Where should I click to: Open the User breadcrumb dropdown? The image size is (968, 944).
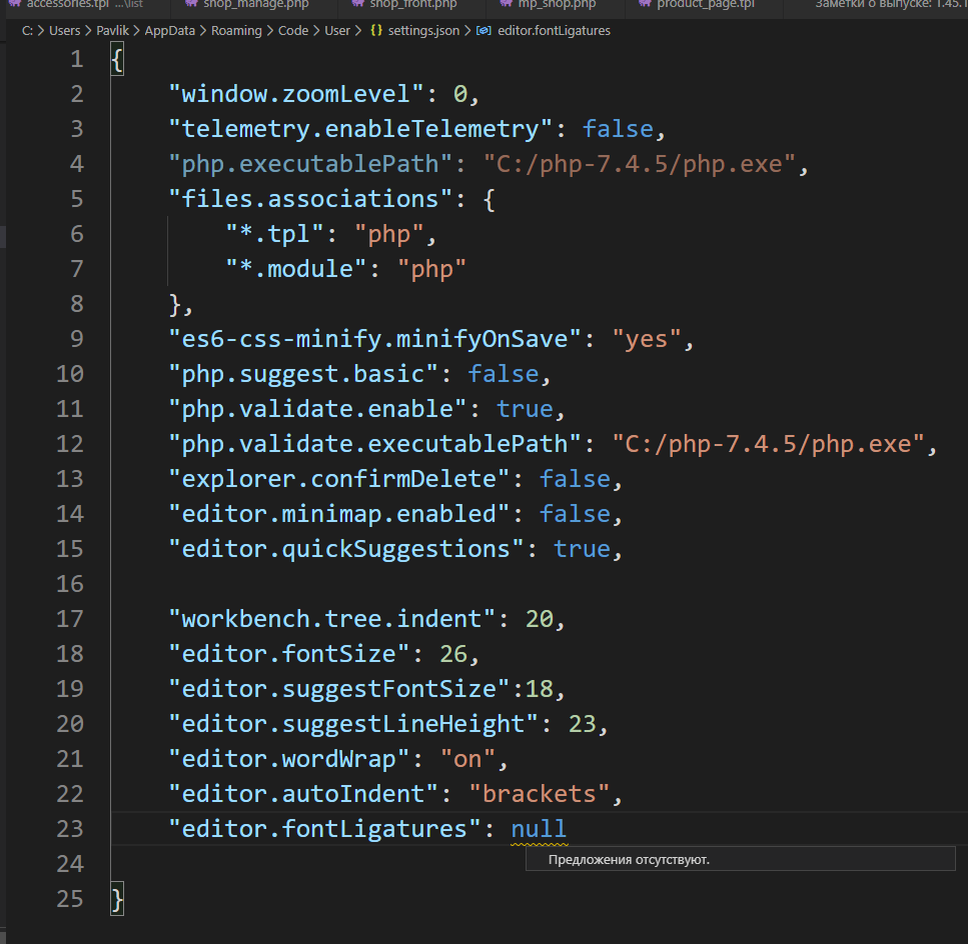point(337,30)
